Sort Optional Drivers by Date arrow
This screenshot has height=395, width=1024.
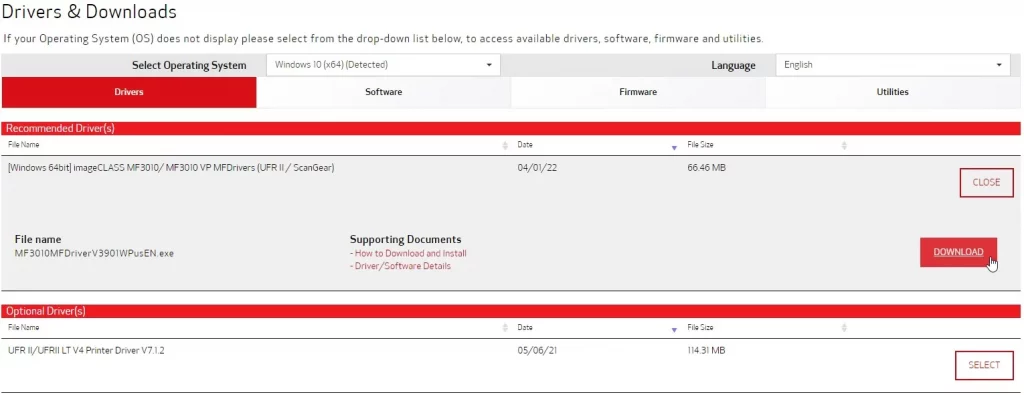674,330
